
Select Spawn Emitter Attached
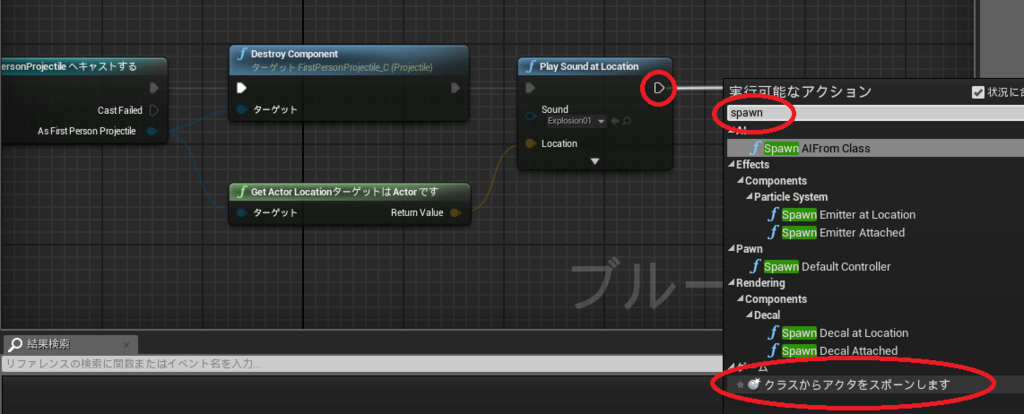843,232
